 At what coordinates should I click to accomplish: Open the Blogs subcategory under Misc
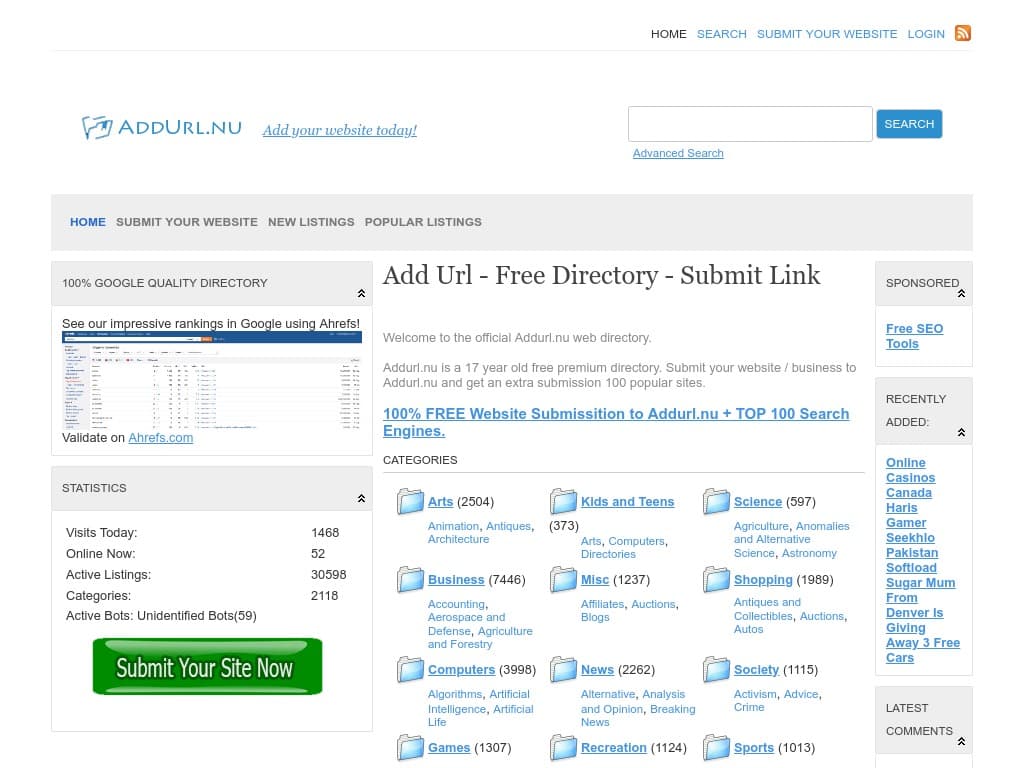595,617
